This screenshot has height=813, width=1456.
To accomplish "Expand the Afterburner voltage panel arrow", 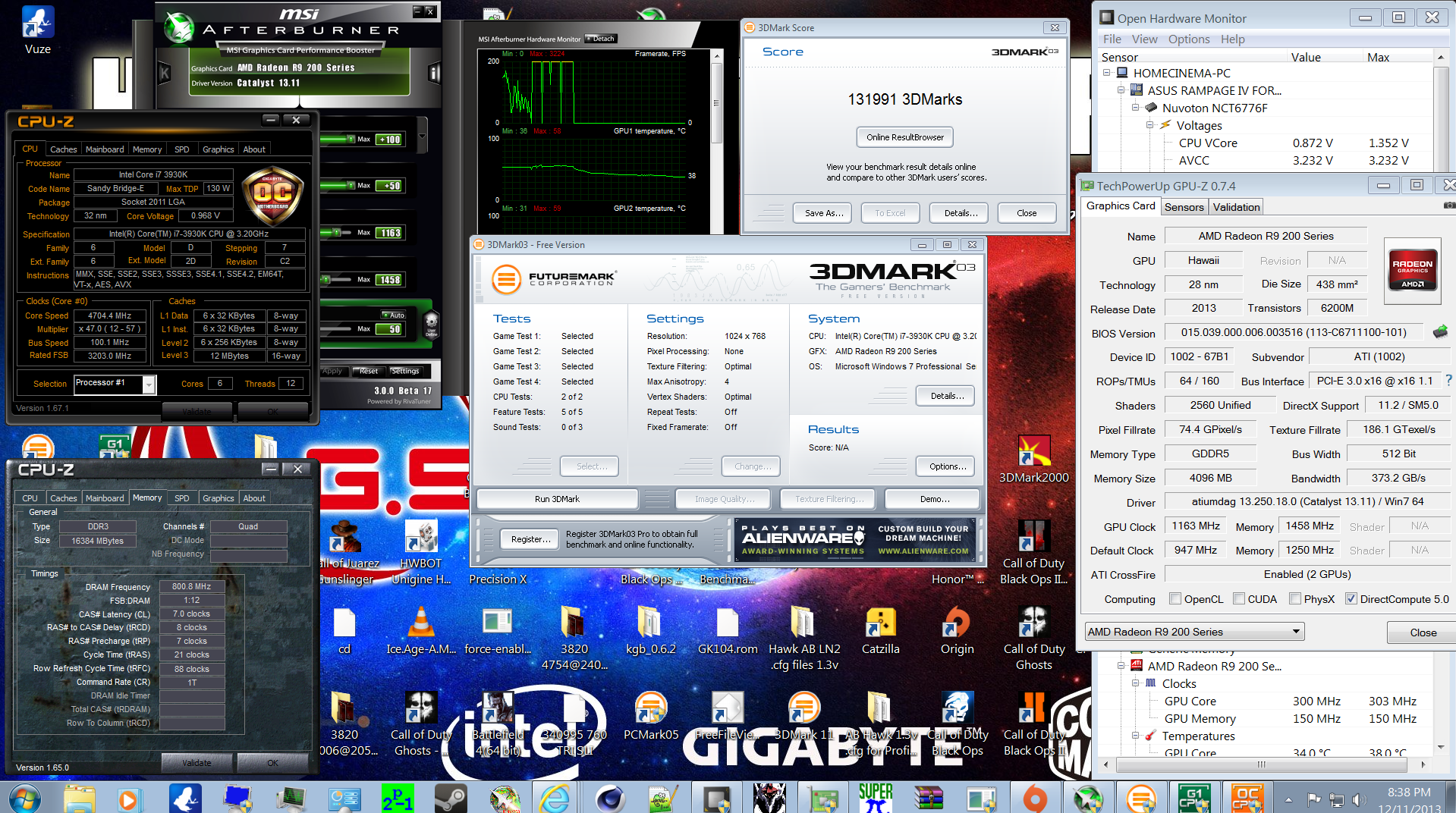I will (422, 137).
